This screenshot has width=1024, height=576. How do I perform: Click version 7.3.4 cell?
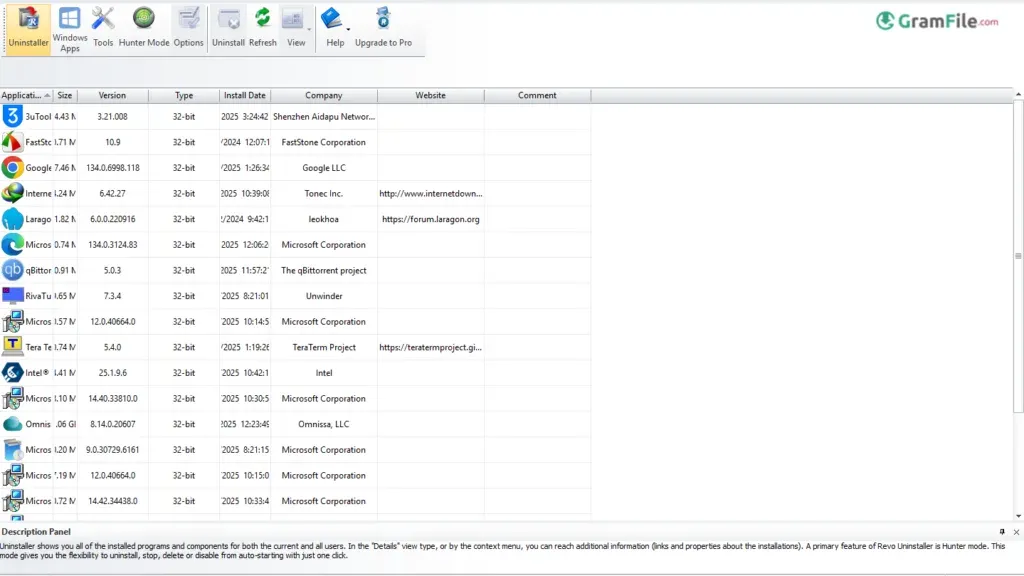pos(113,296)
